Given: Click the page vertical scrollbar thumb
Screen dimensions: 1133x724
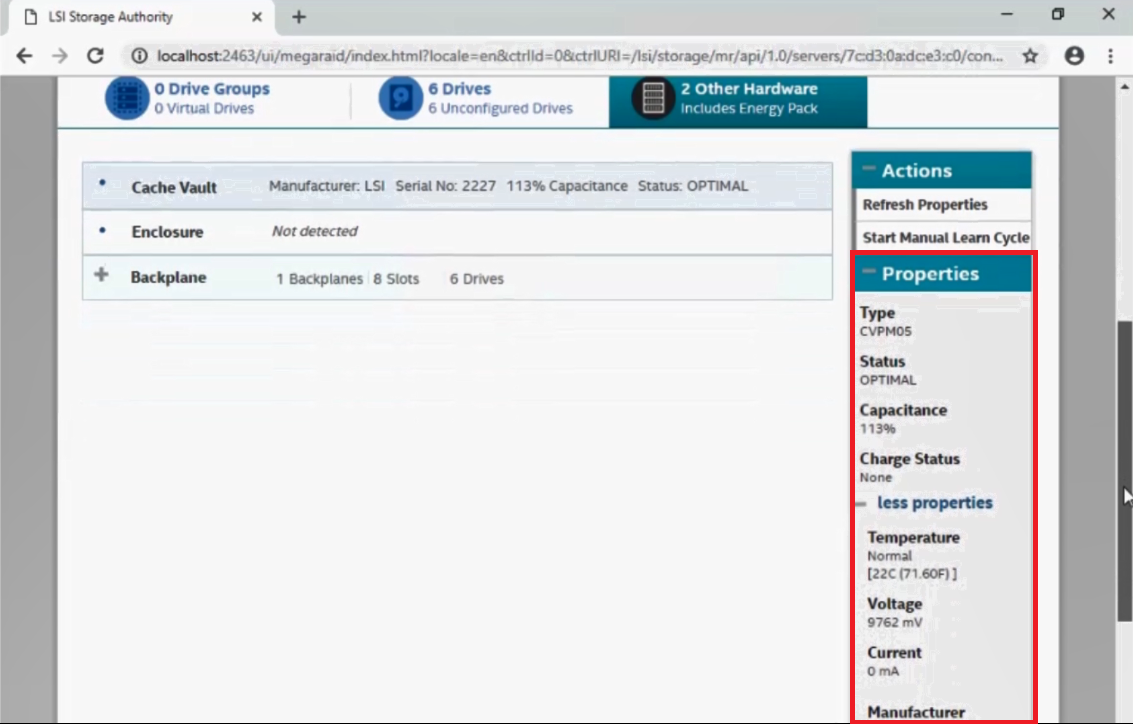Looking at the screenshot, I should tap(1124, 470).
